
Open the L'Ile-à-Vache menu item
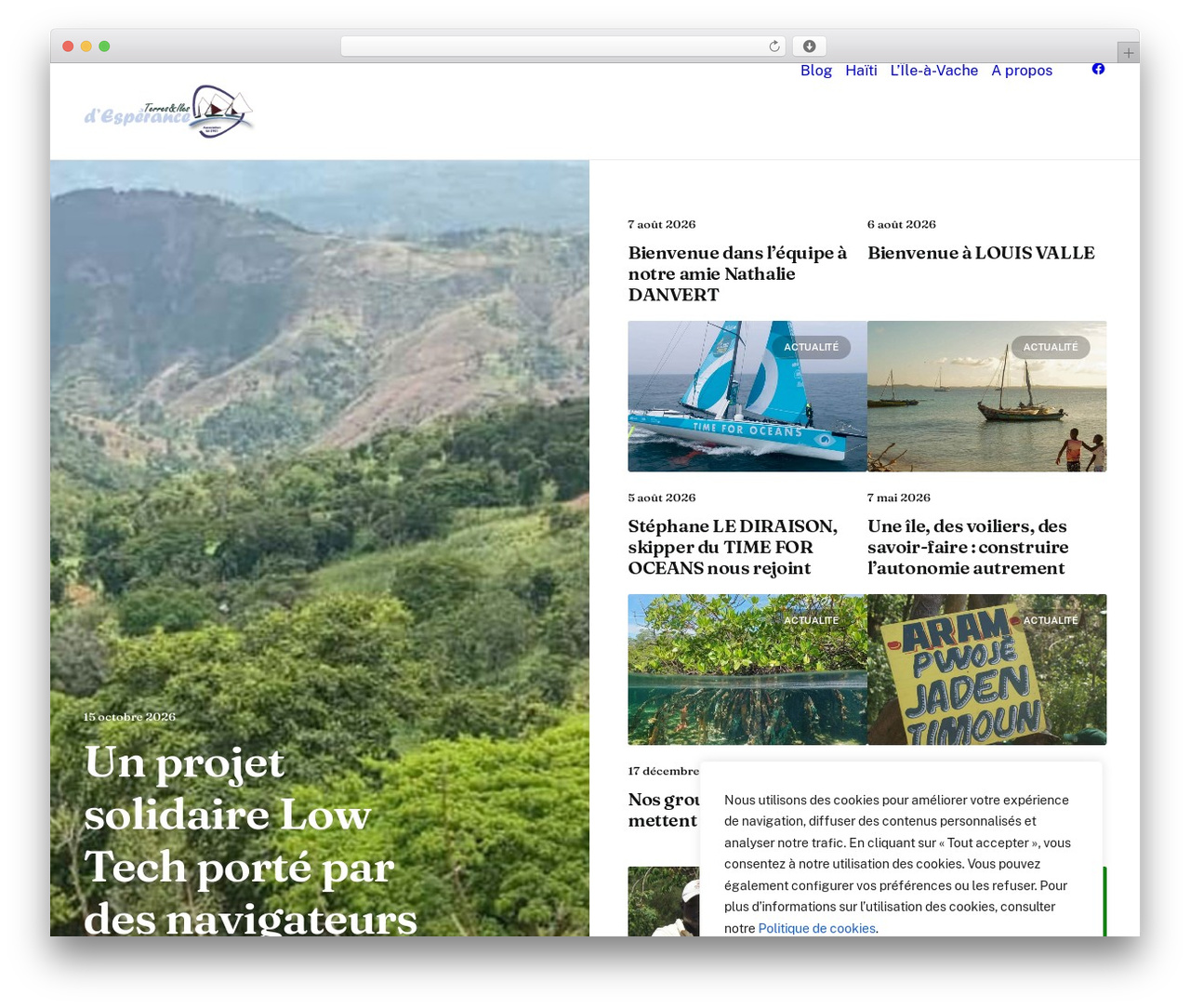[x=934, y=71]
